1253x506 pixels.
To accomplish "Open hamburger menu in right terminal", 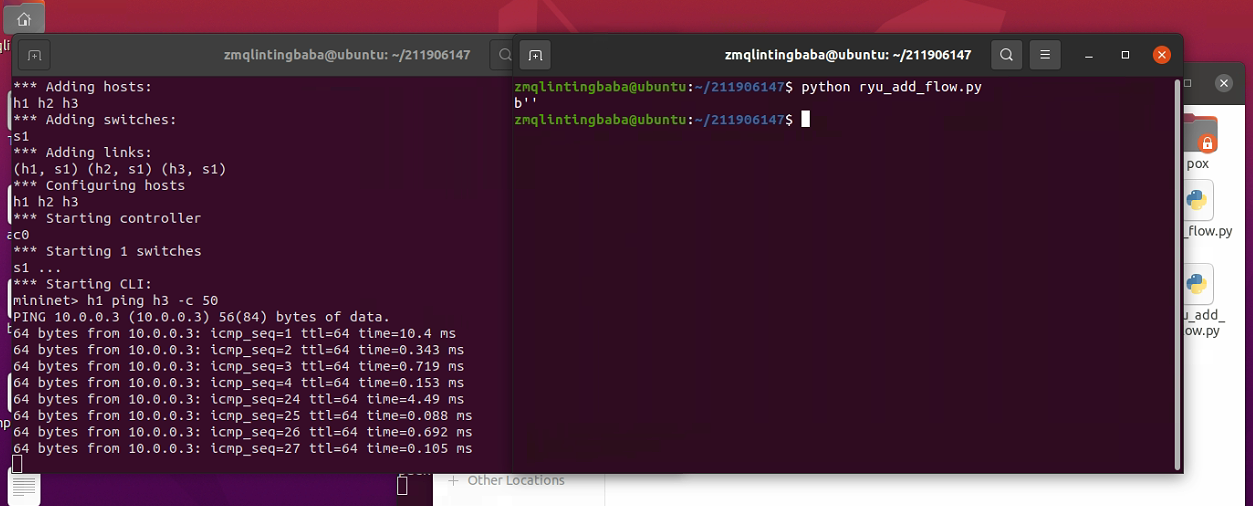I will tap(1045, 55).
